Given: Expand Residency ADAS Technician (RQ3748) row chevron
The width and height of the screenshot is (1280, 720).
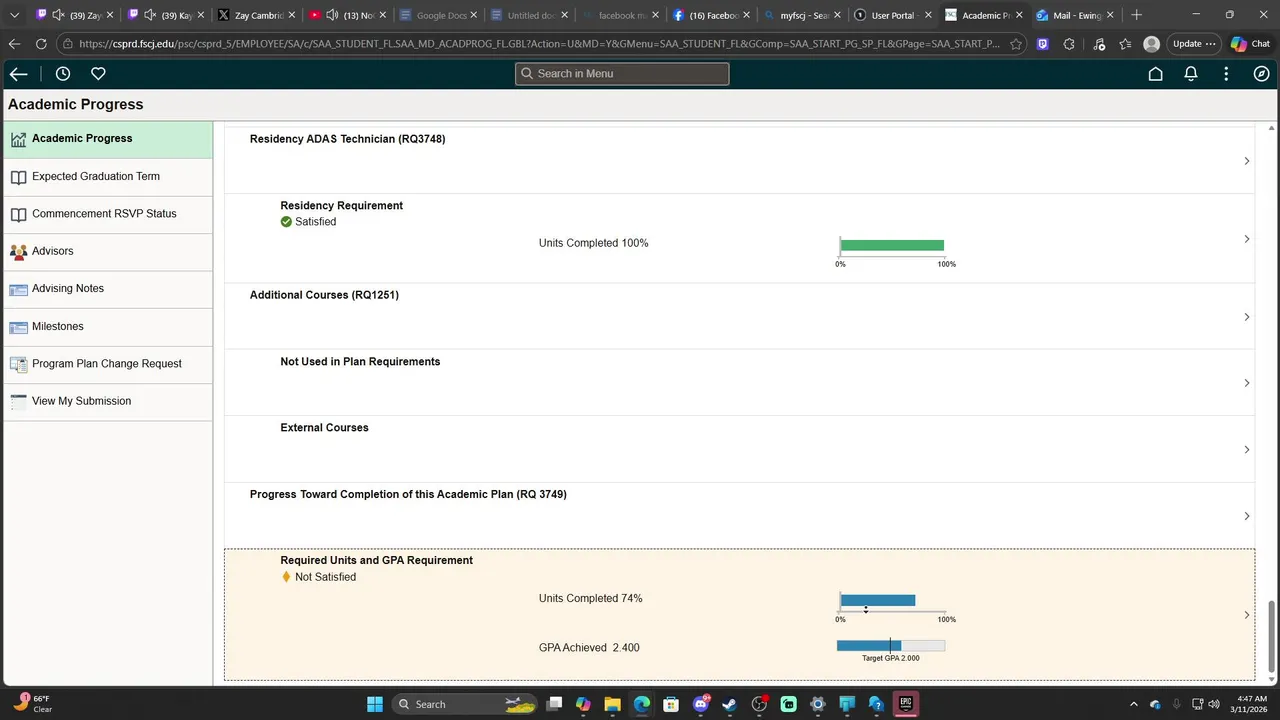Looking at the screenshot, I should pyautogui.click(x=1246, y=161).
